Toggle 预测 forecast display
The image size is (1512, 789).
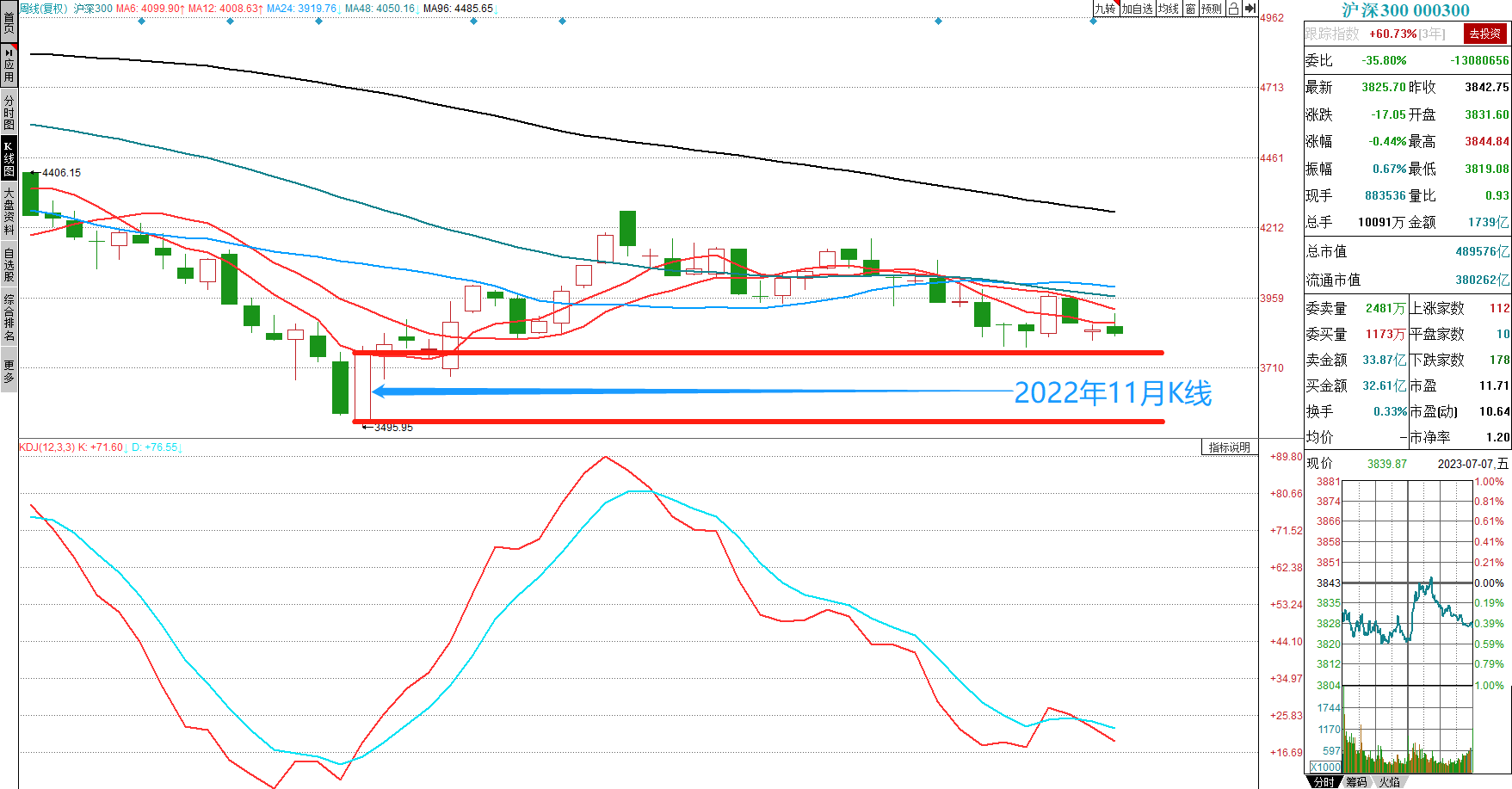[x=1212, y=9]
